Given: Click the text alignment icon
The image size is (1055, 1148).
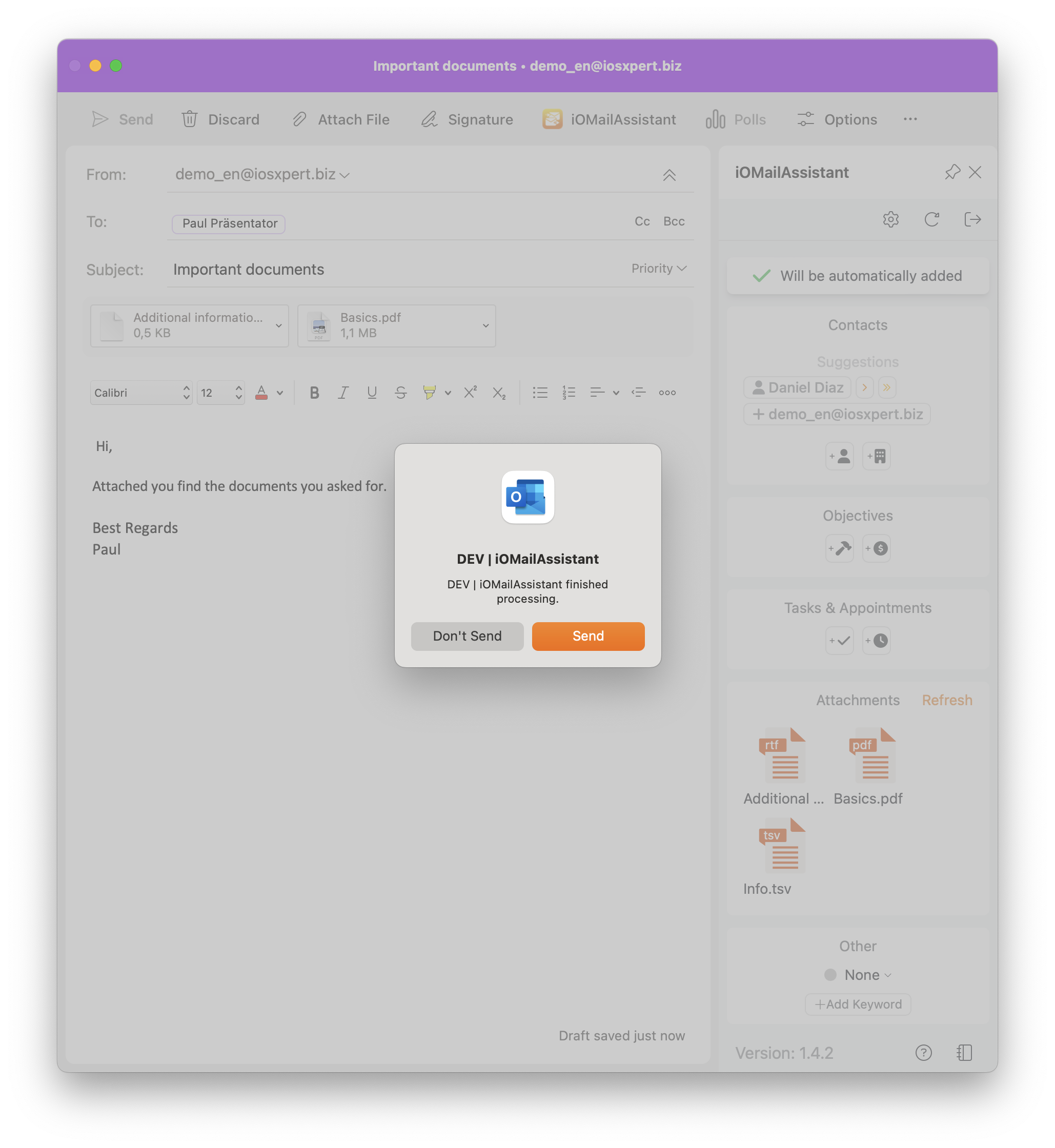Looking at the screenshot, I should [597, 393].
